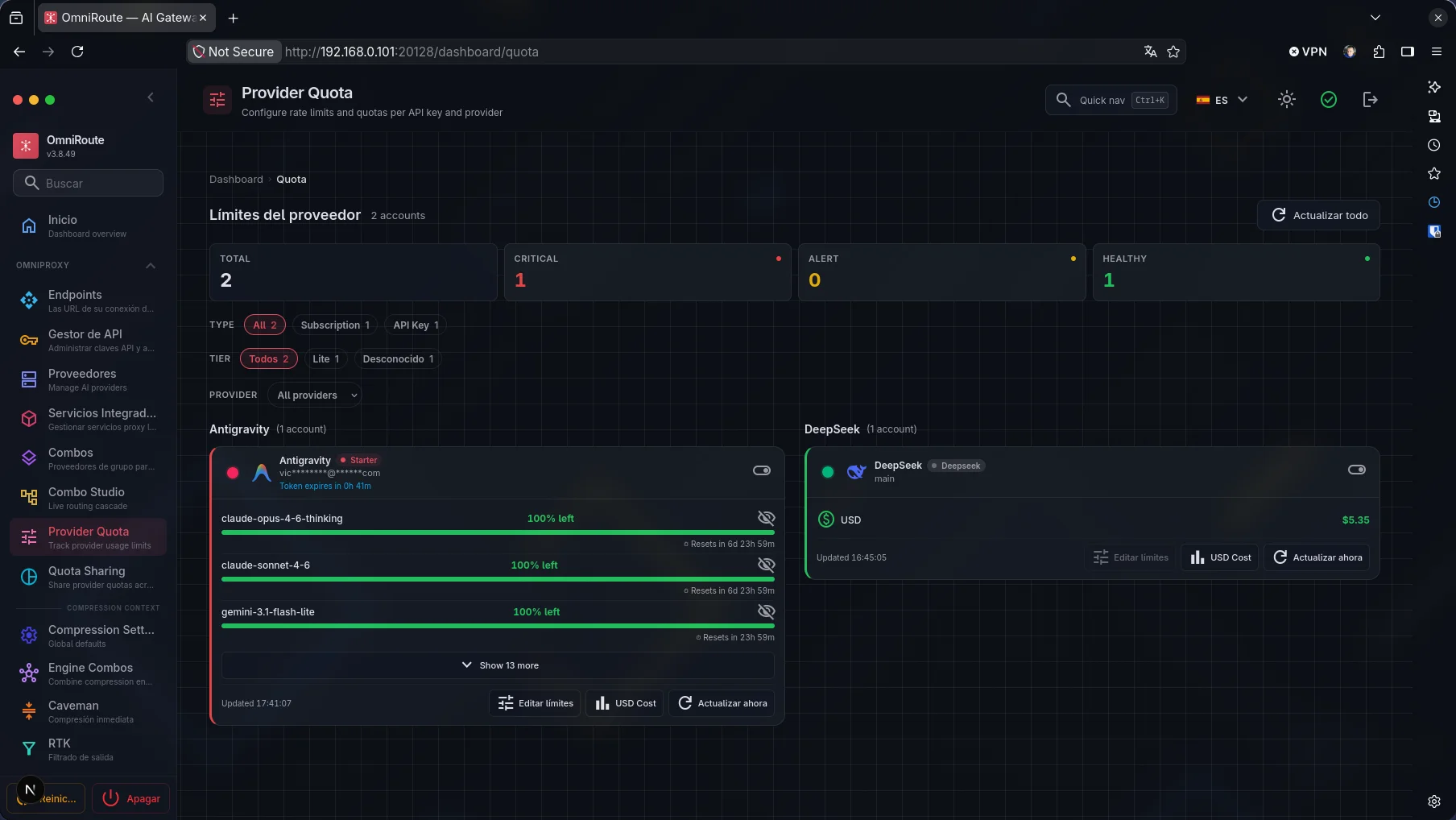Open the browser tab list dropdown
Screen dimensions: 1456x820
pos(1375,18)
